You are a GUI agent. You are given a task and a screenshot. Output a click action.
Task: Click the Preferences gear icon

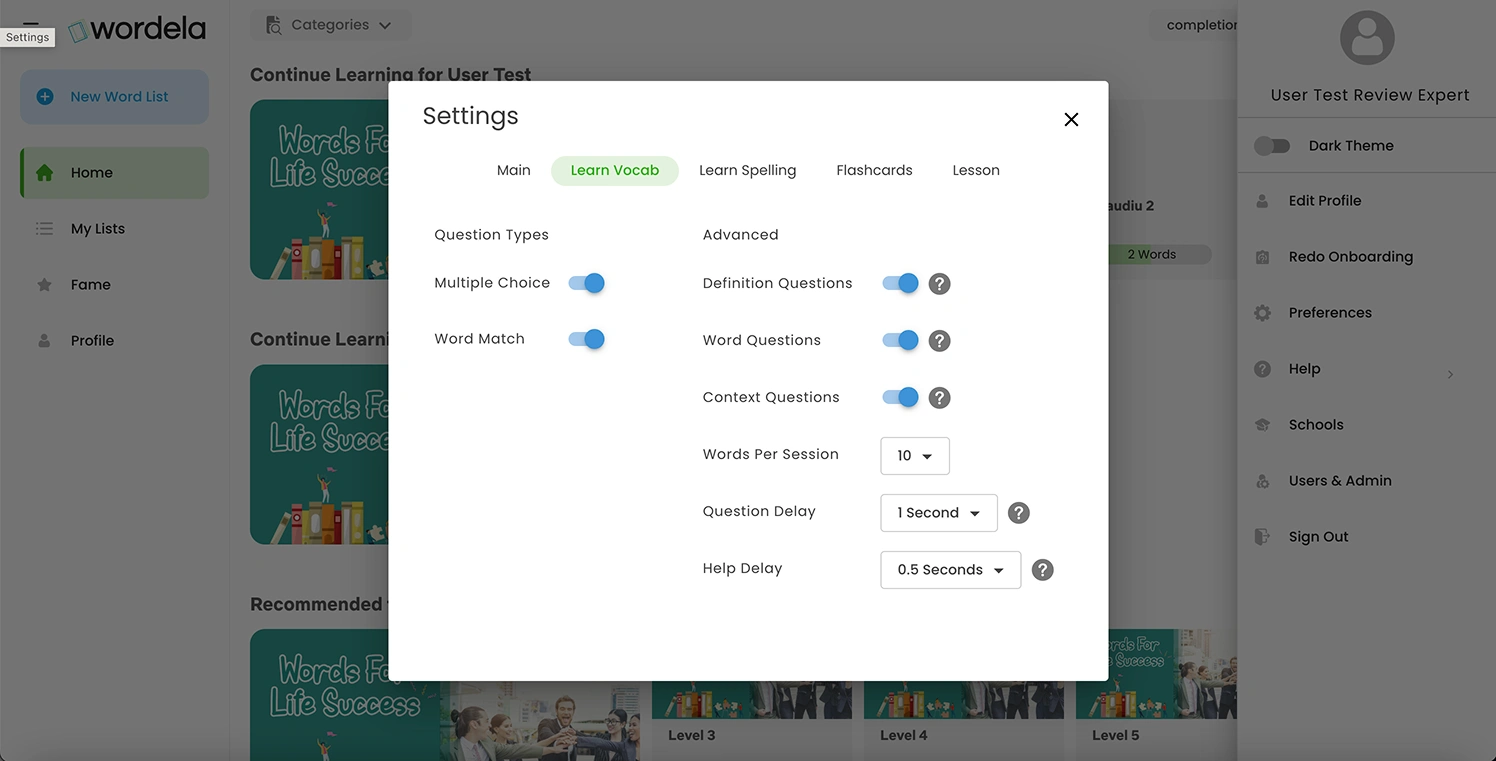click(x=1262, y=313)
